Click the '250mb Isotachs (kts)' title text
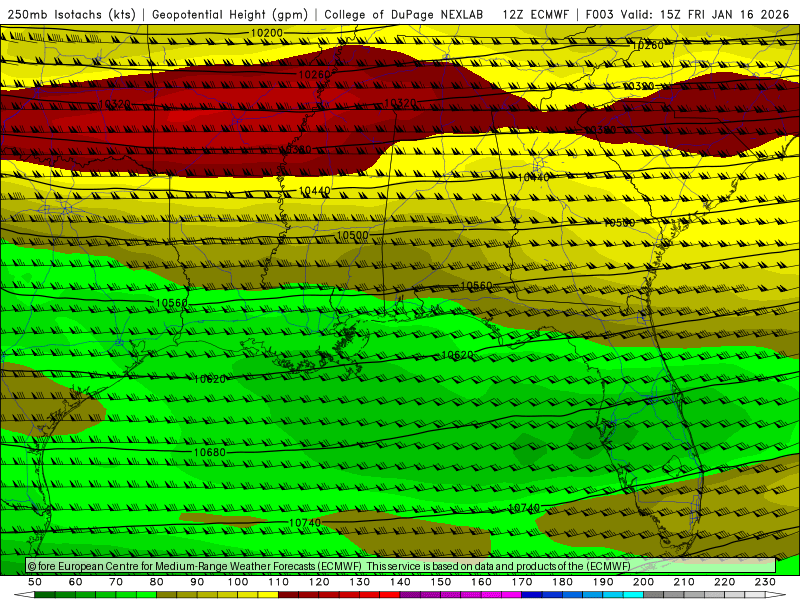The height and width of the screenshot is (600, 800). coord(71,14)
